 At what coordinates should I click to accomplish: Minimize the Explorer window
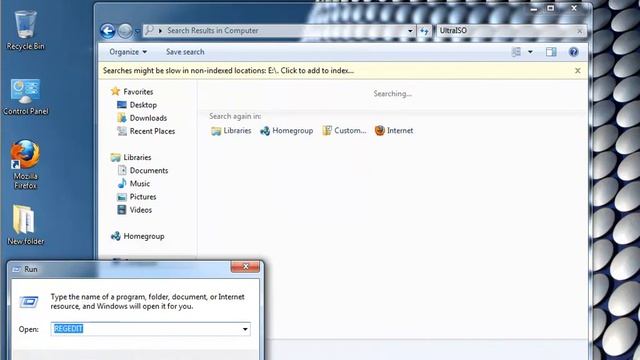pyautogui.click(x=534, y=9)
